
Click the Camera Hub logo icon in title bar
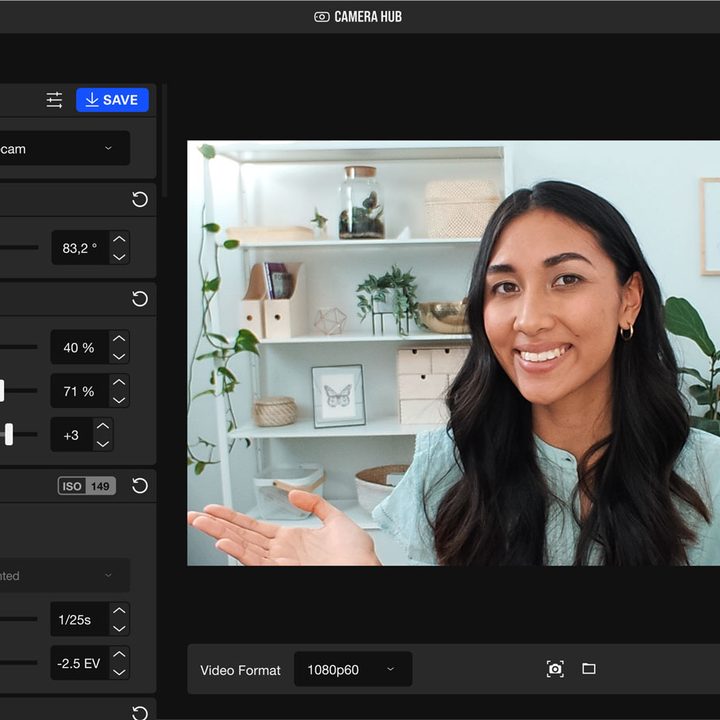coord(321,17)
